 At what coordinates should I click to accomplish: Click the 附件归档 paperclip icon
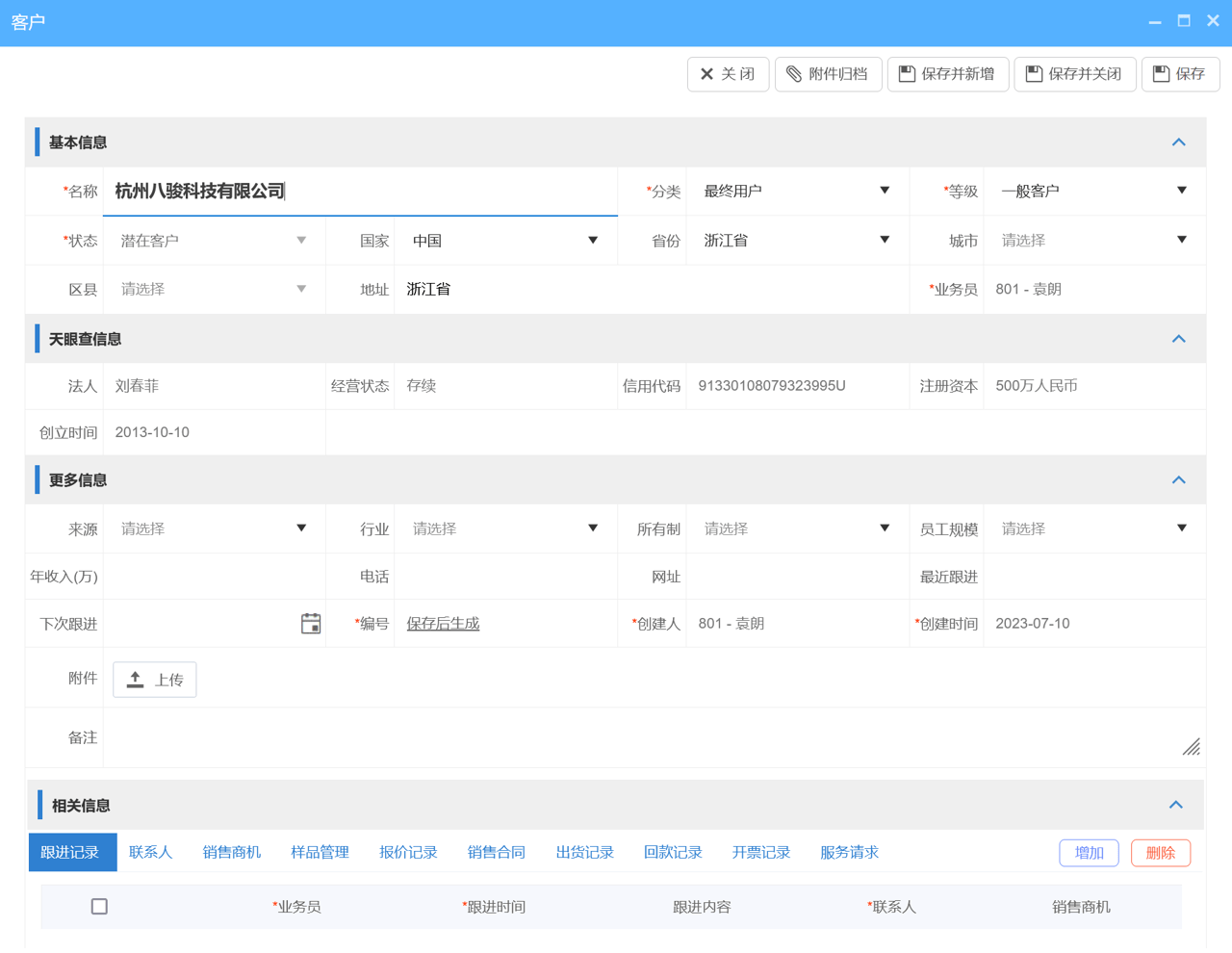pyautogui.click(x=793, y=74)
